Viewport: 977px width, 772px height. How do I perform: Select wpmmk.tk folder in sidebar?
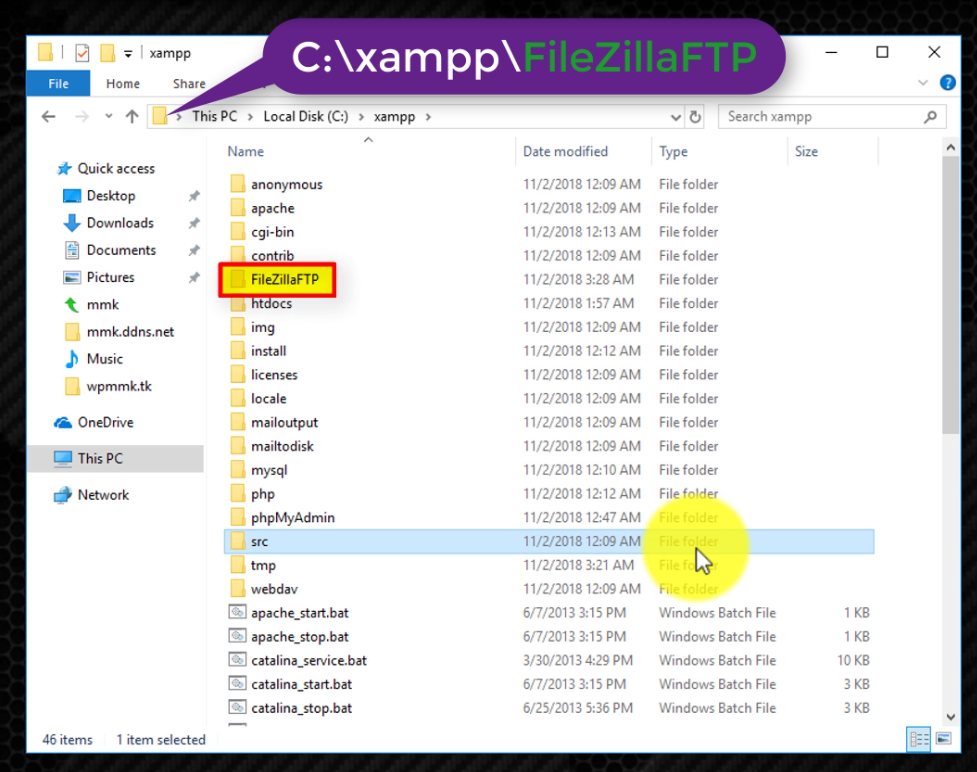[x=119, y=386]
